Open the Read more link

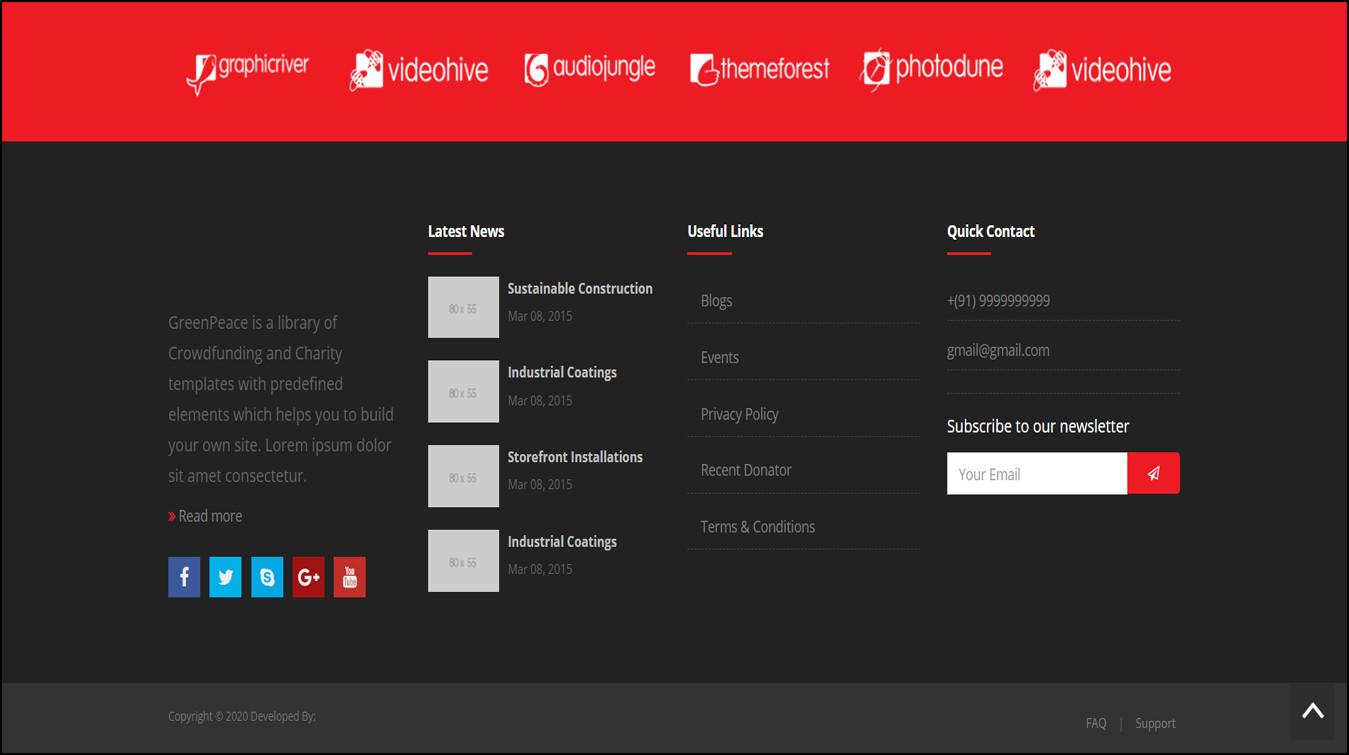210,516
